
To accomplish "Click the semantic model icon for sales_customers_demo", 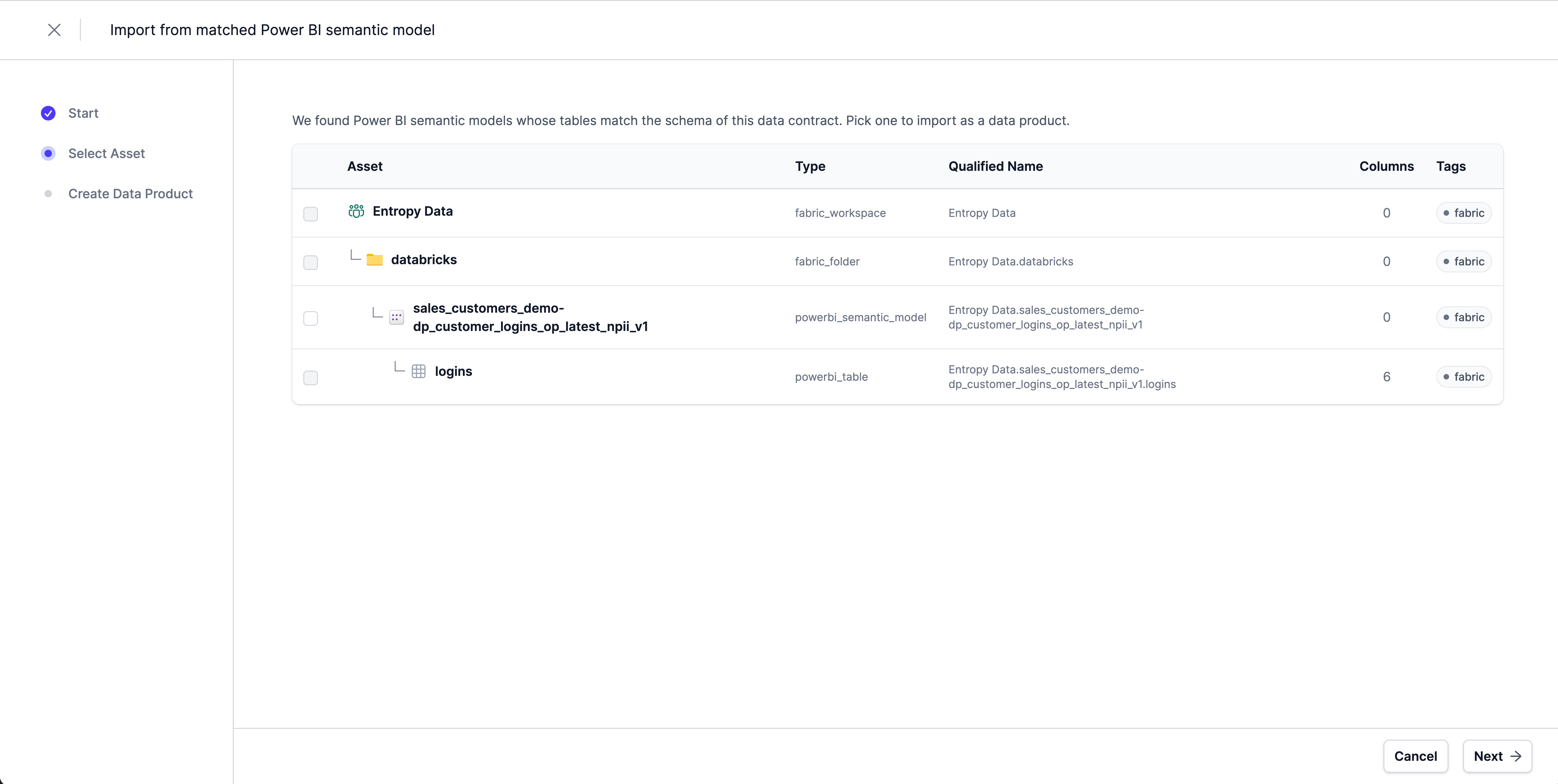I will tap(397, 317).
